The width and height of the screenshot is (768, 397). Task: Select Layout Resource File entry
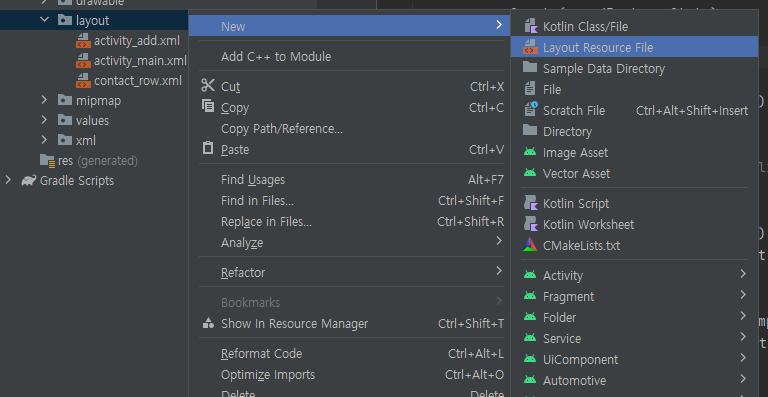(x=634, y=47)
